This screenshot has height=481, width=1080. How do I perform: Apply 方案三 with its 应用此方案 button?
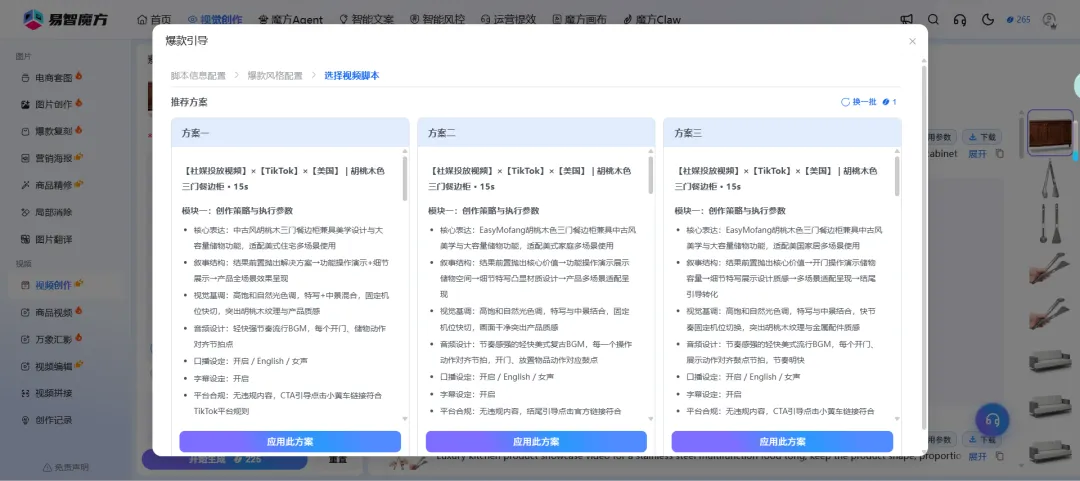coord(782,442)
